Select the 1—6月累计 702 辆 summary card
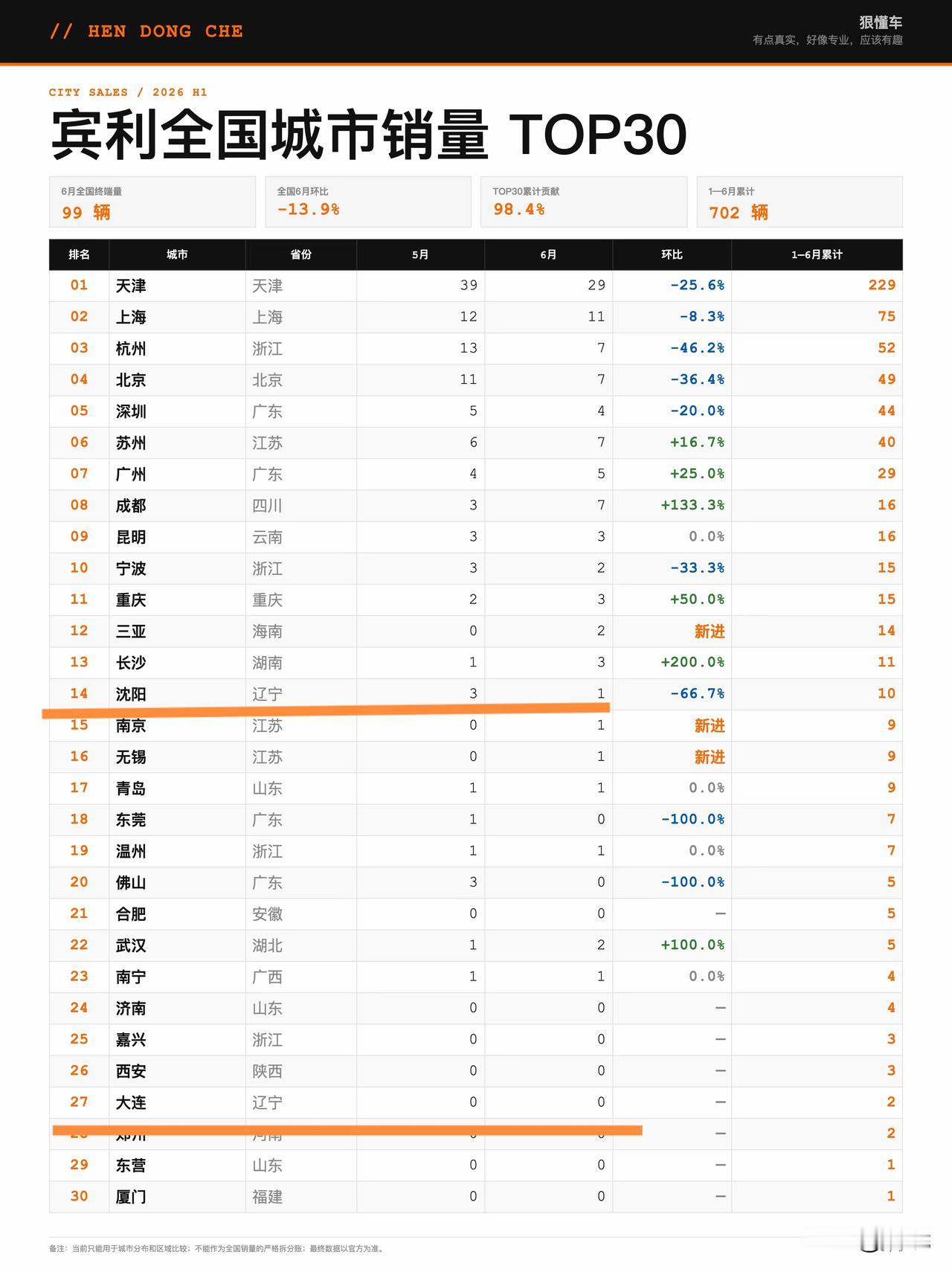Screen dimensions: 952x1272 pos(800,202)
